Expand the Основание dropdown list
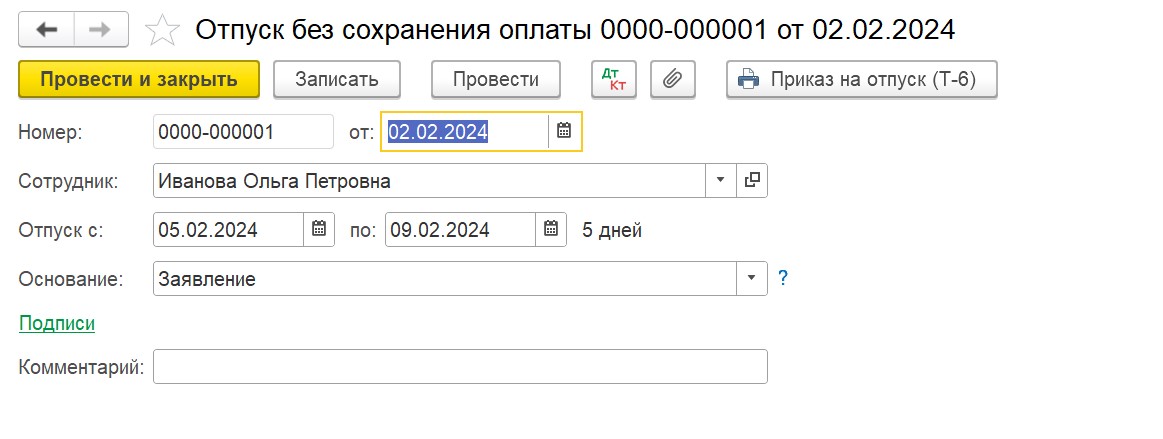 click(752, 278)
